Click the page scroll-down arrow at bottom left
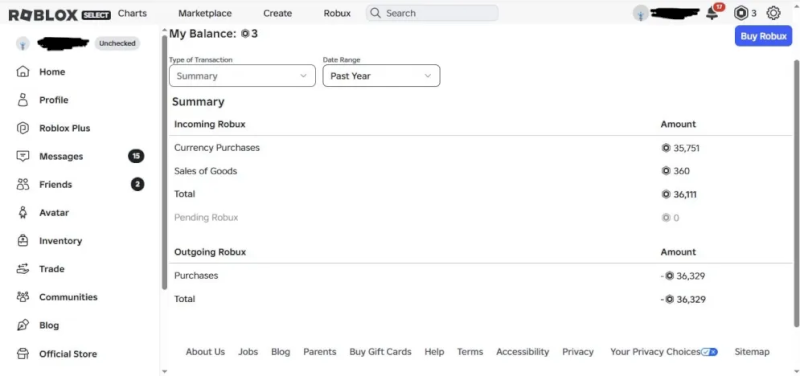This screenshot has height=376, width=800. [164, 371]
